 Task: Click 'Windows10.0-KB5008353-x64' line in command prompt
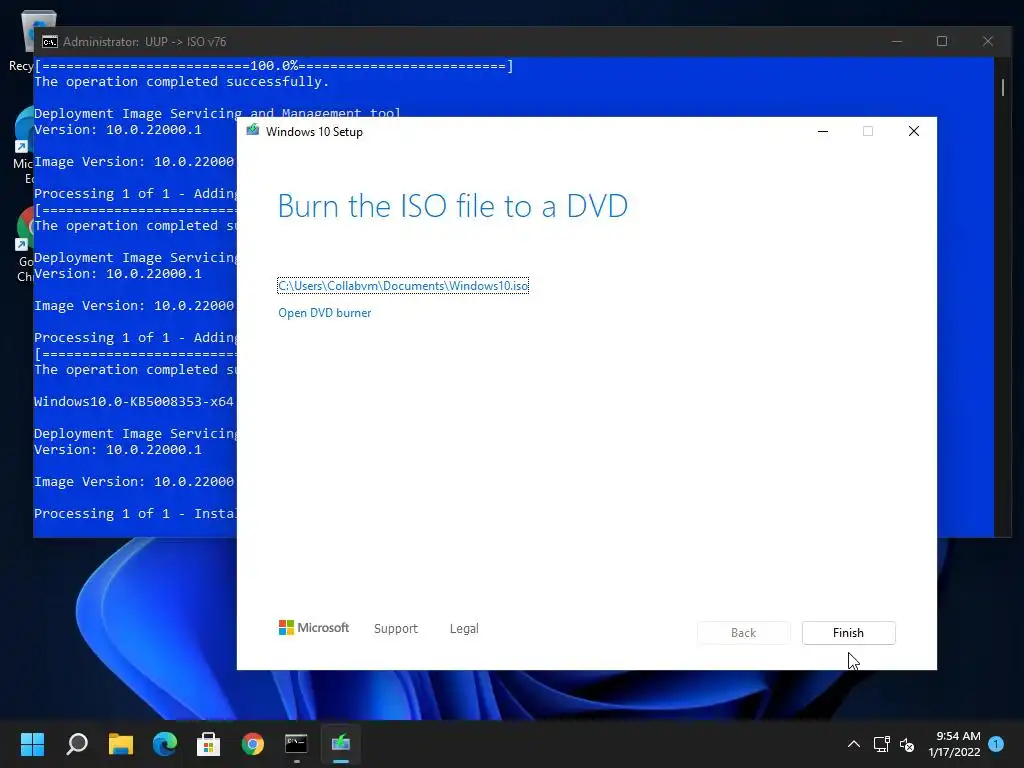pos(134,402)
